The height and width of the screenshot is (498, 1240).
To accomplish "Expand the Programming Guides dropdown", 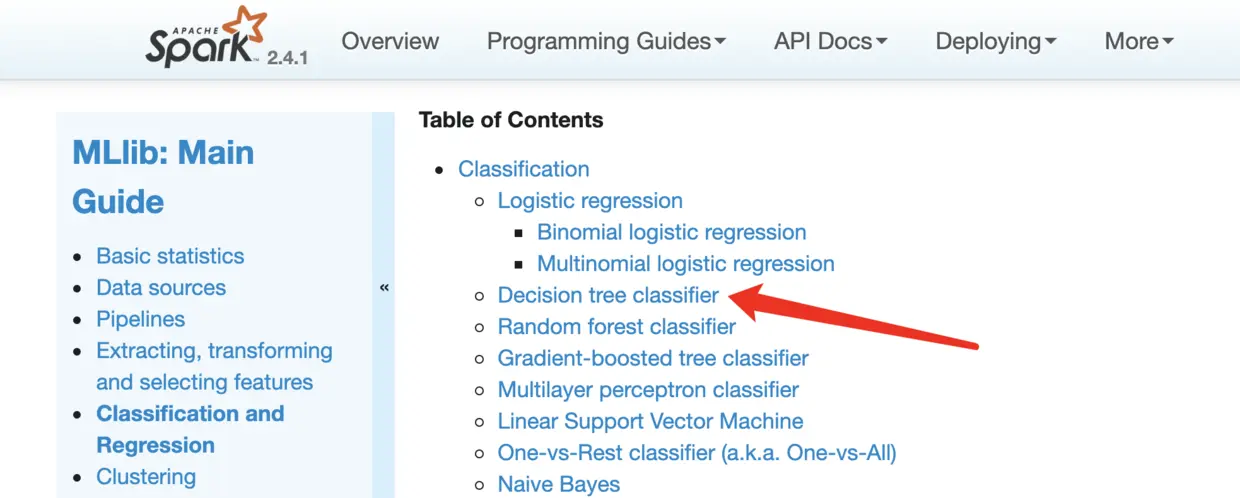I will point(606,41).
